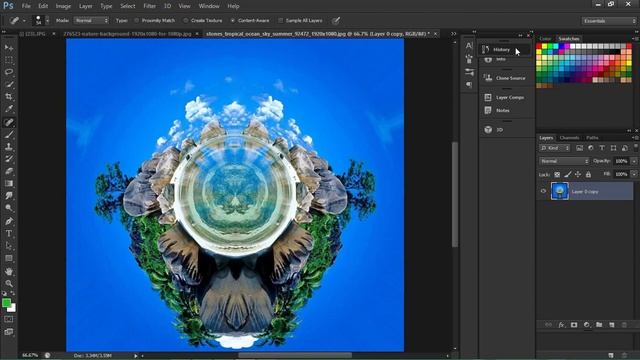This screenshot has height=360, width=640.
Task: Select the Pen tool
Action: [9, 221]
